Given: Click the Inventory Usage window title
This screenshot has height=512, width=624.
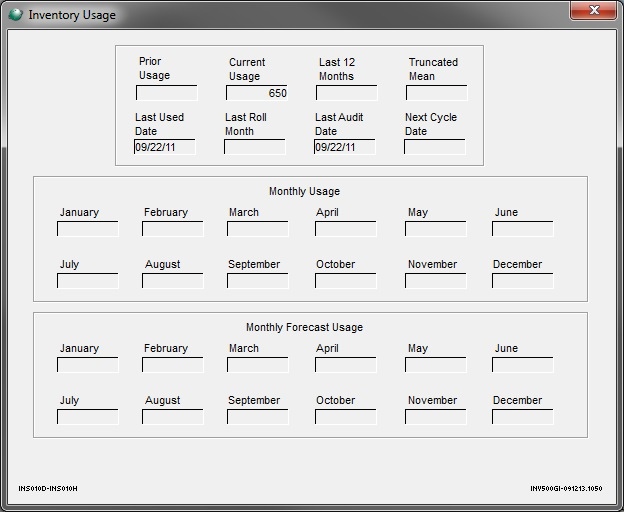Looking at the screenshot, I should (72, 15).
